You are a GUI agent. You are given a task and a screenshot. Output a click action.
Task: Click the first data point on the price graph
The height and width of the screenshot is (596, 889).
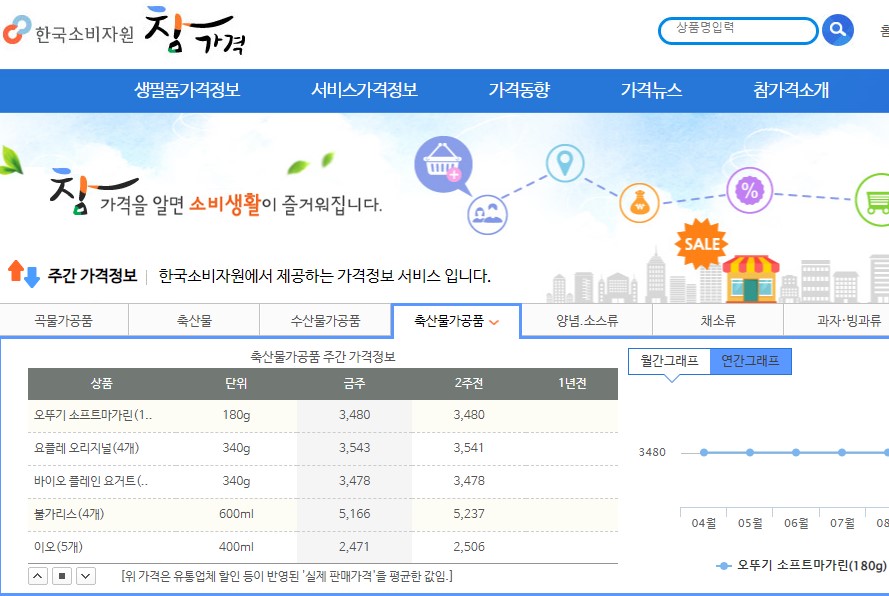click(706, 451)
